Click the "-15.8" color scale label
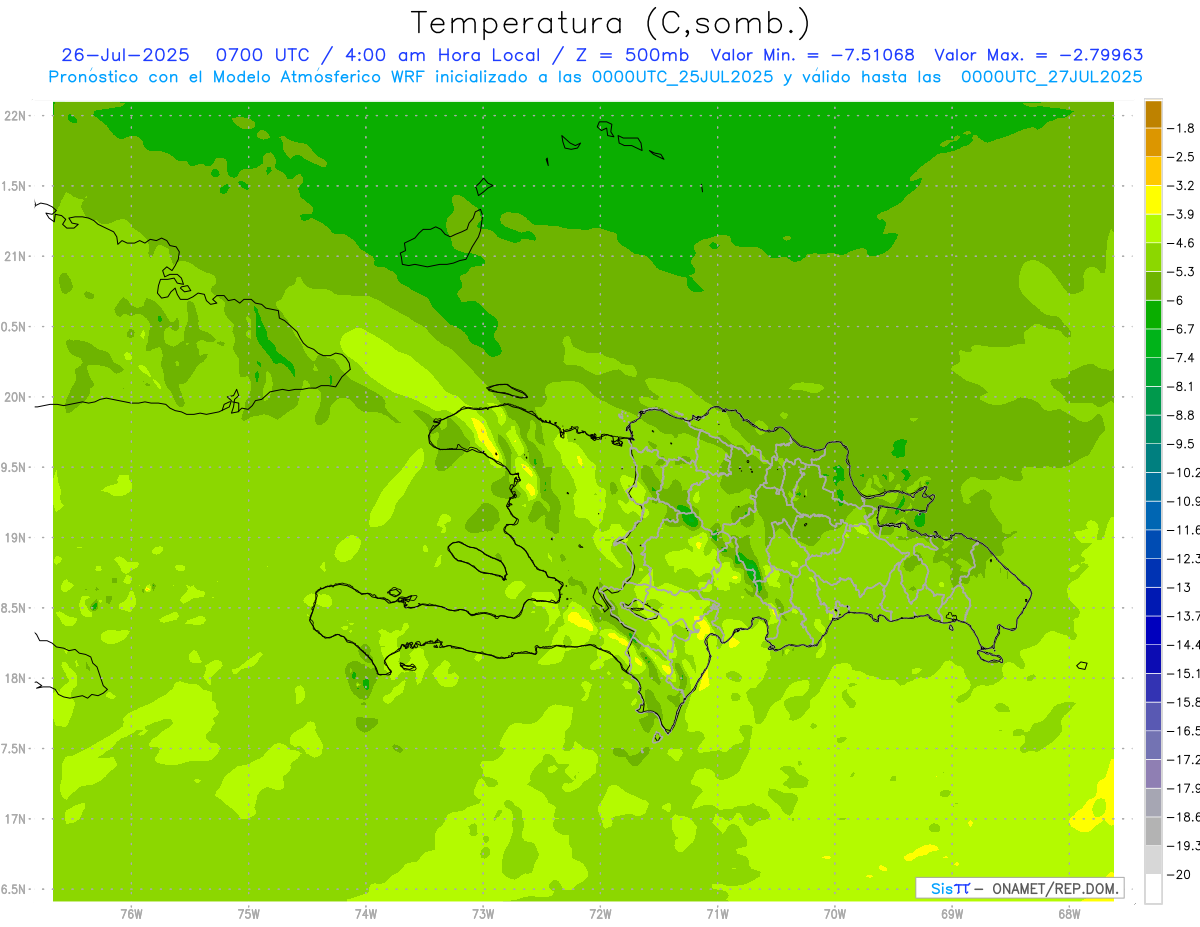The width and height of the screenshot is (1200, 927). (x=1184, y=703)
